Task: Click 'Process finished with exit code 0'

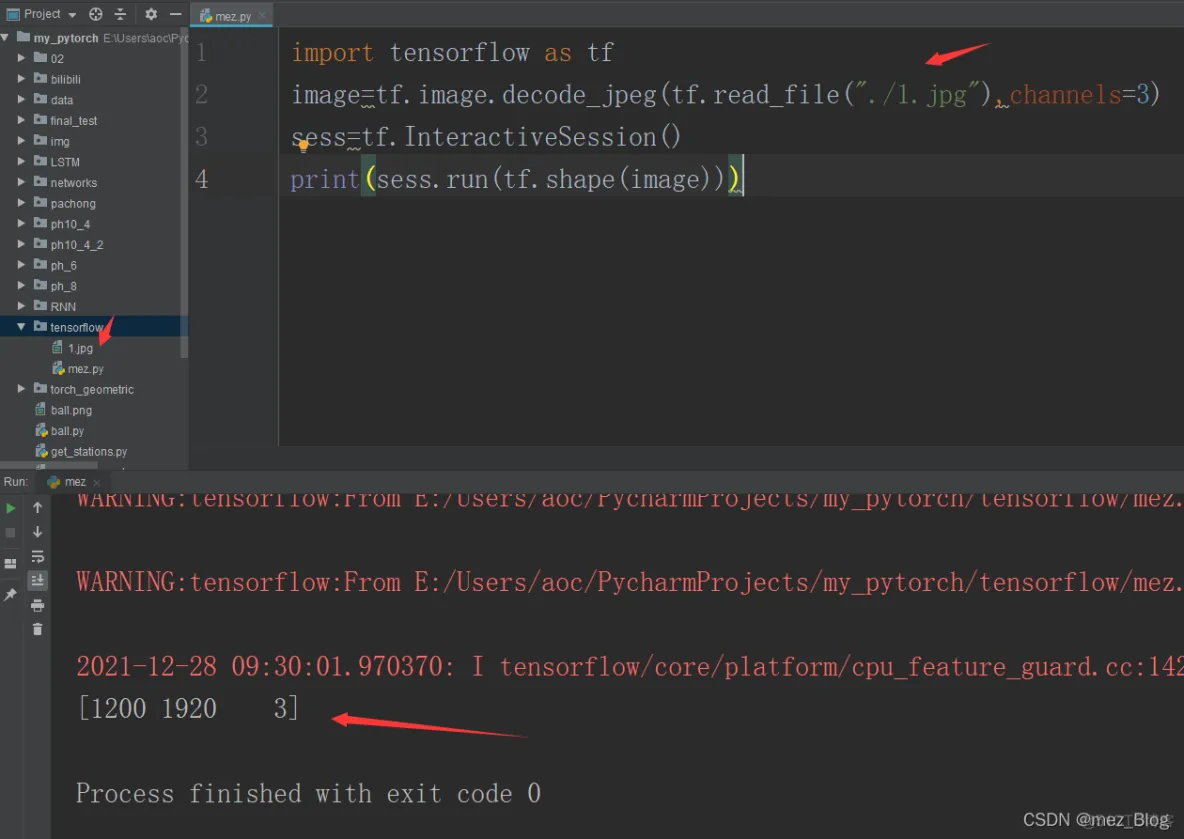Action: [x=308, y=793]
